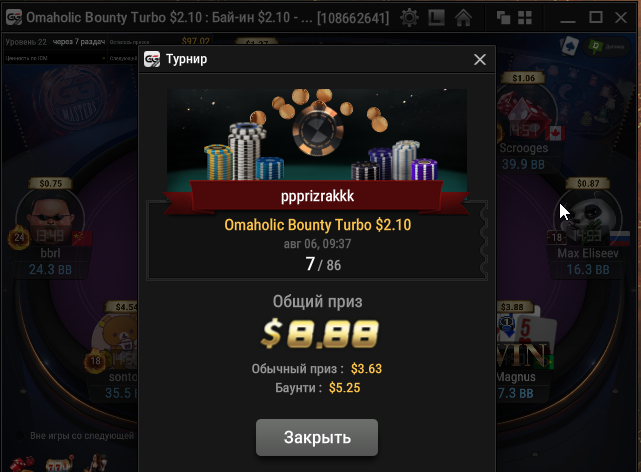
Task: Click the GG logo in title bar
Action: 14,18
